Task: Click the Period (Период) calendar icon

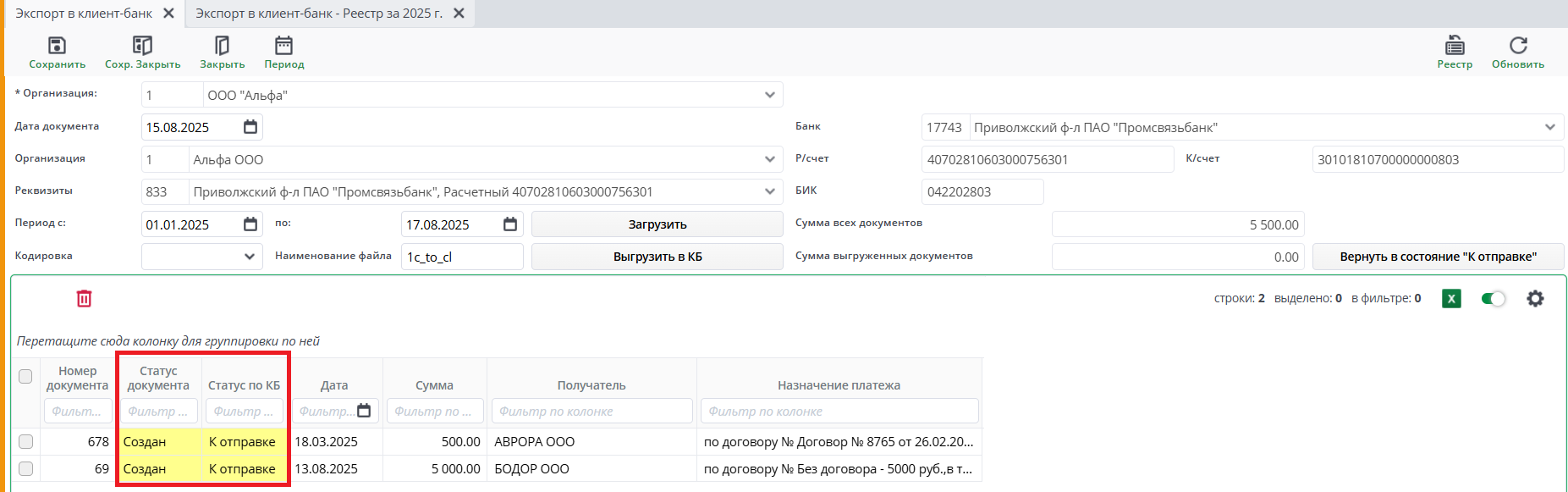Action: [x=283, y=46]
